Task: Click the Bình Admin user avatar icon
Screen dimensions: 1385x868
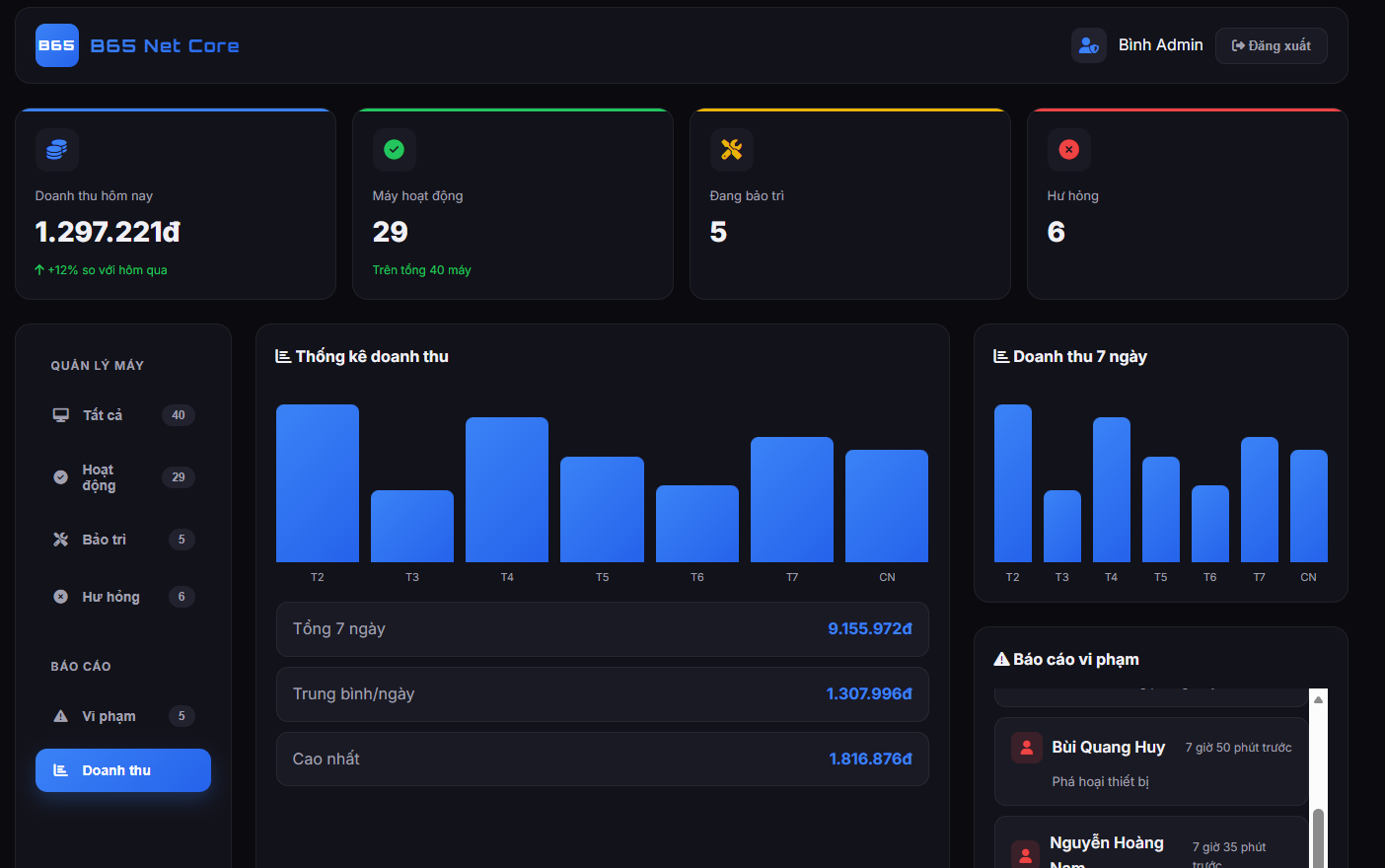Action: (x=1088, y=45)
